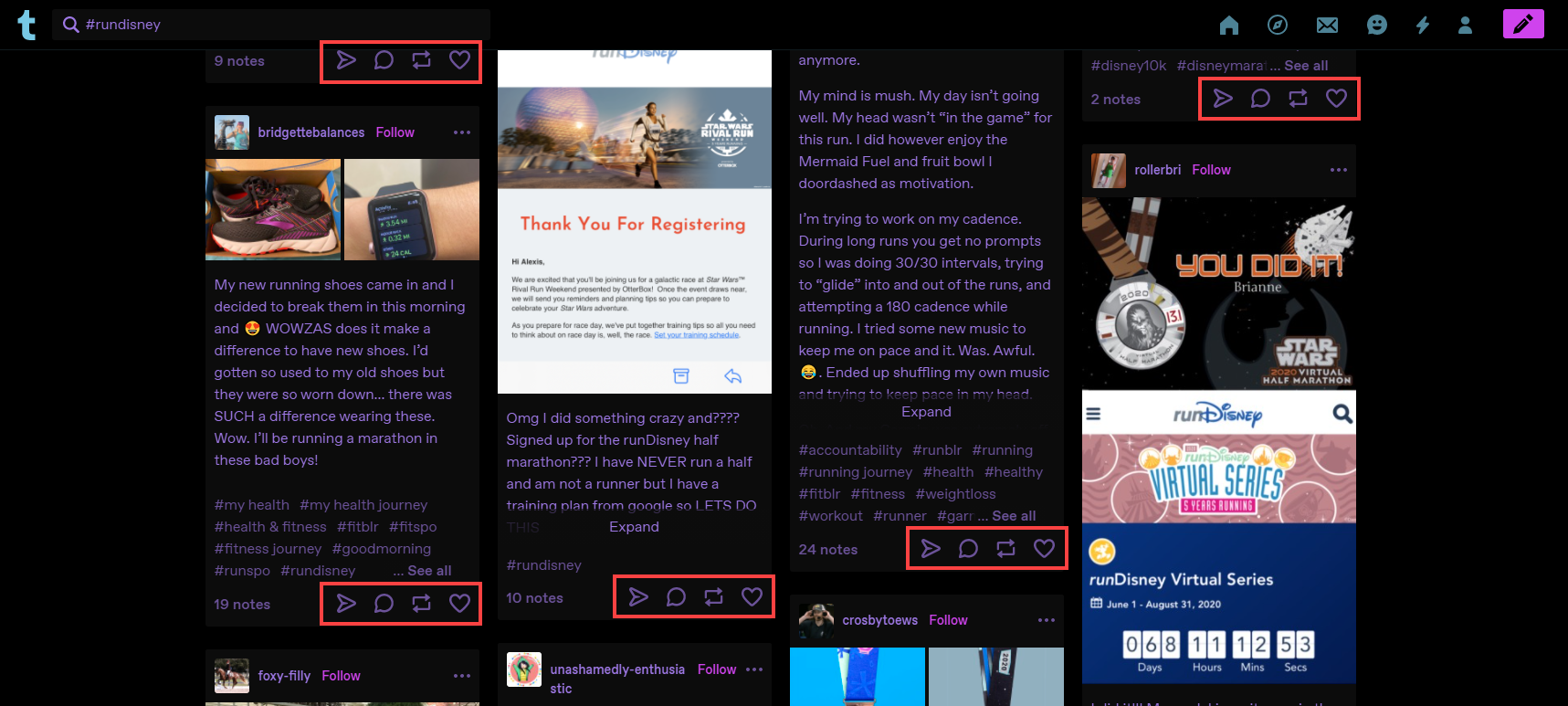
Task: Open the #my health journey tag
Action: click(363, 505)
